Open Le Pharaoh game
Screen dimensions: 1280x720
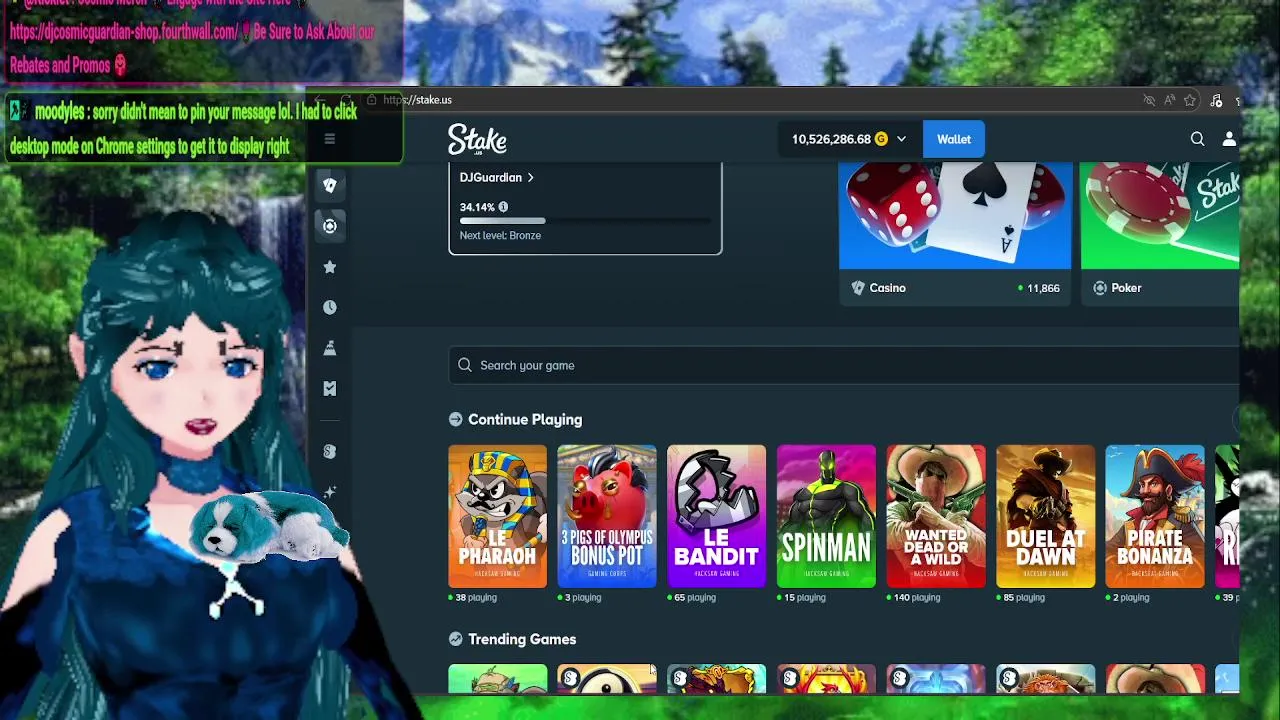tap(498, 516)
